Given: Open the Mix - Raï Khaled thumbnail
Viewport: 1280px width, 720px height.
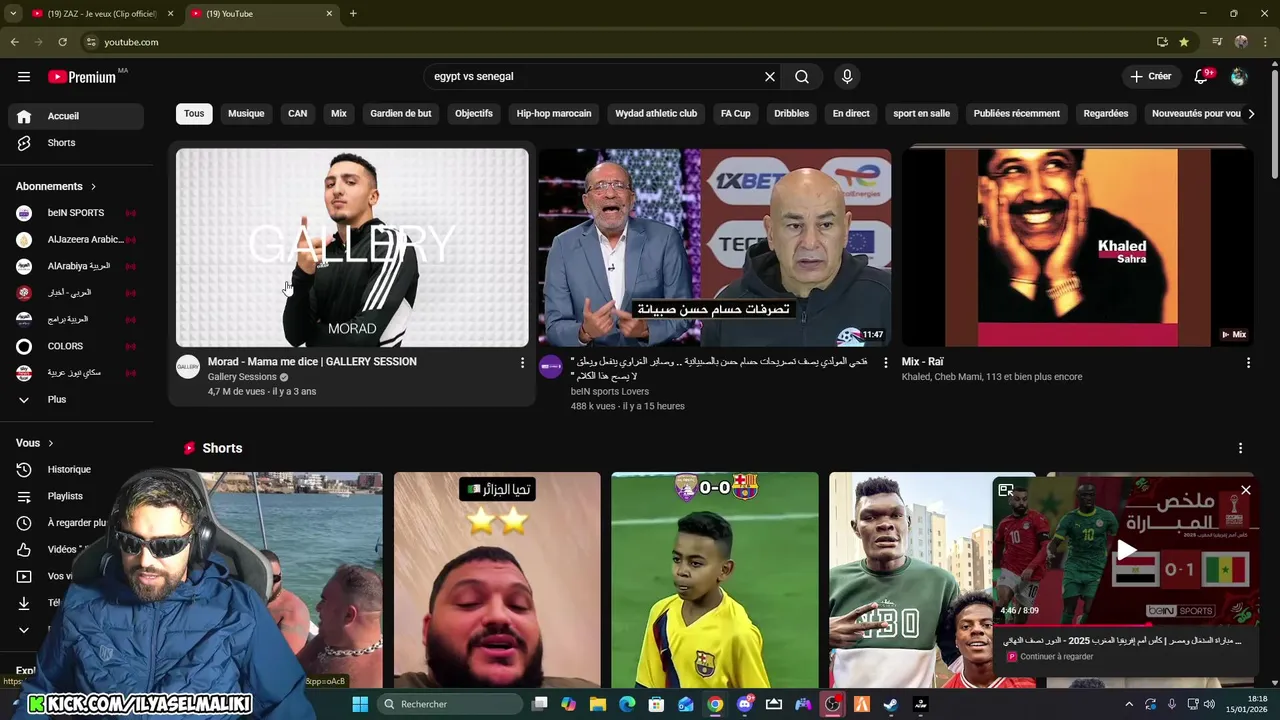Looking at the screenshot, I should click(1077, 247).
